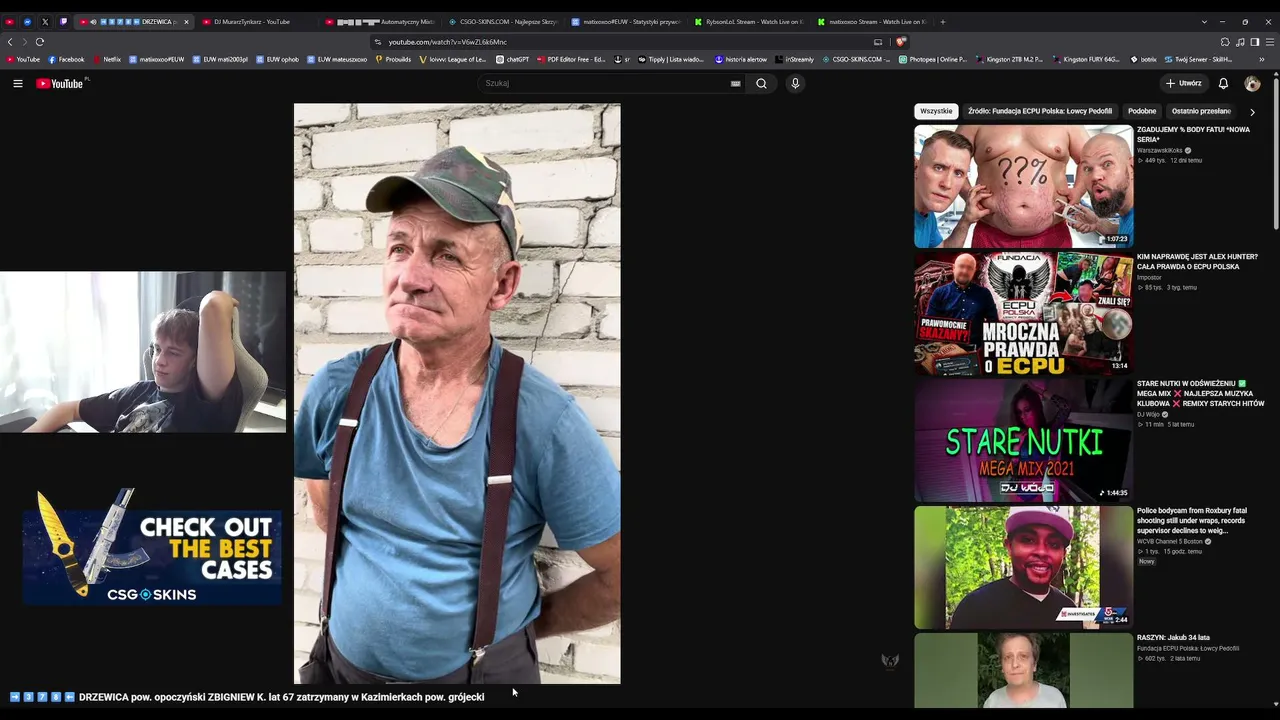Reload the page with the refresh icon

40,42
